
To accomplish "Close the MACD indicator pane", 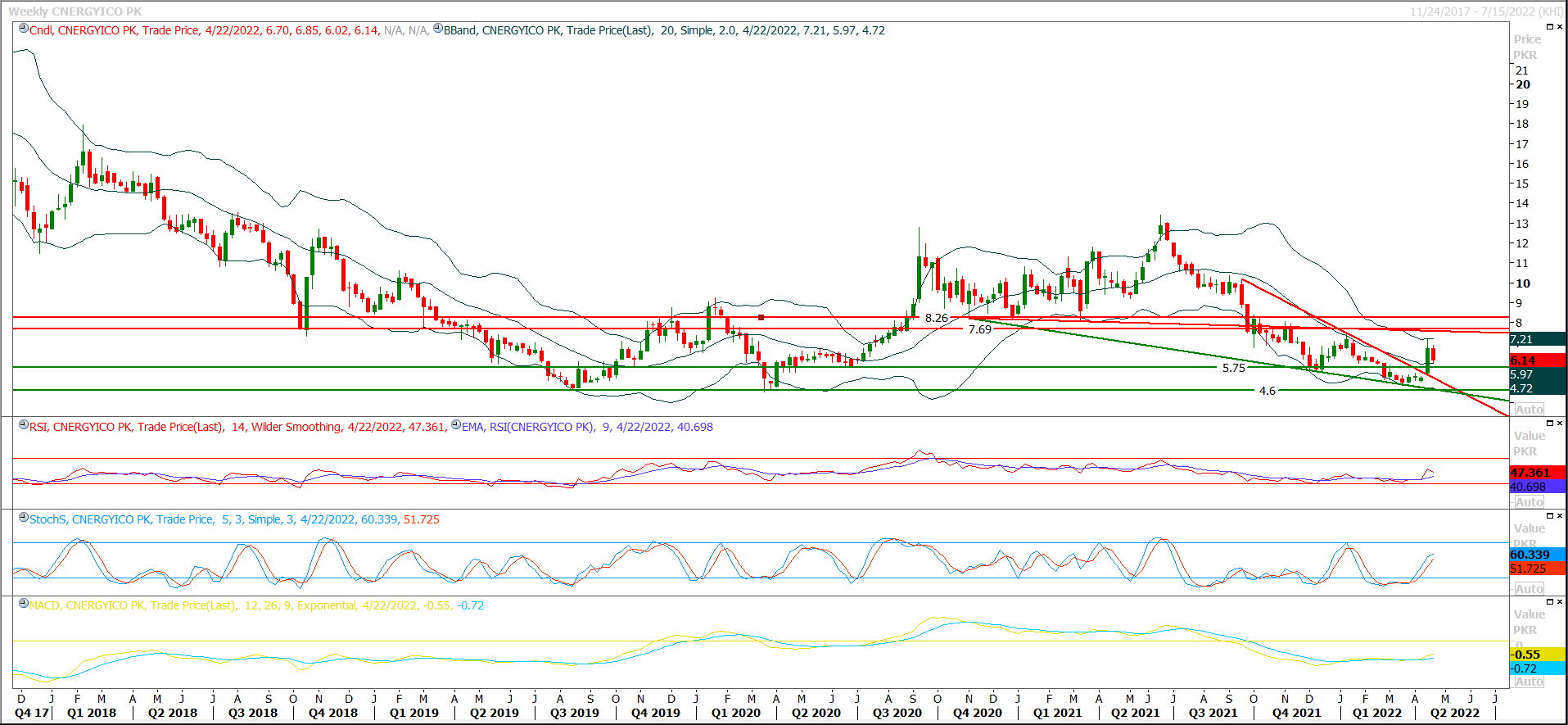I will point(1559,602).
